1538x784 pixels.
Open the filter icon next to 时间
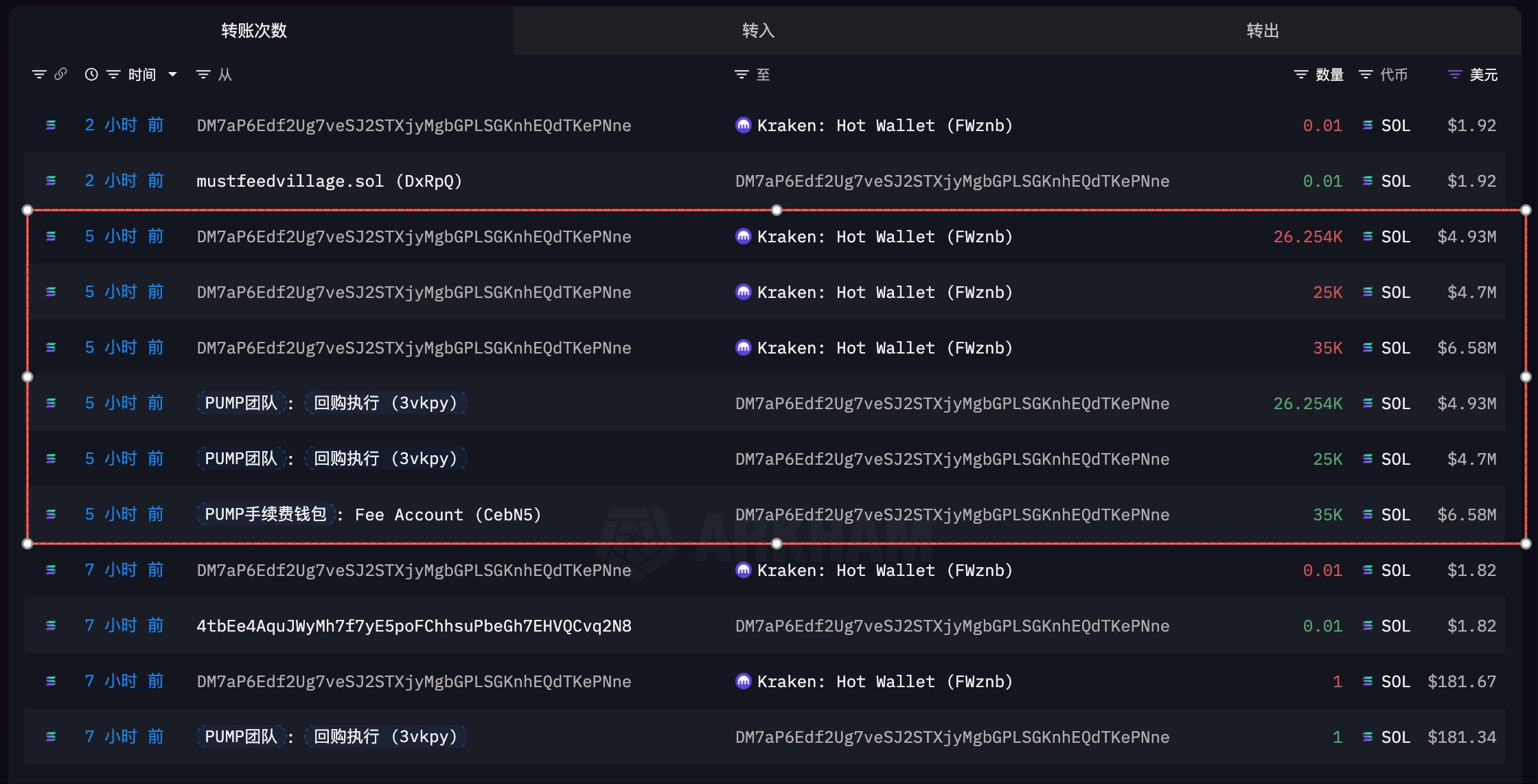point(113,74)
